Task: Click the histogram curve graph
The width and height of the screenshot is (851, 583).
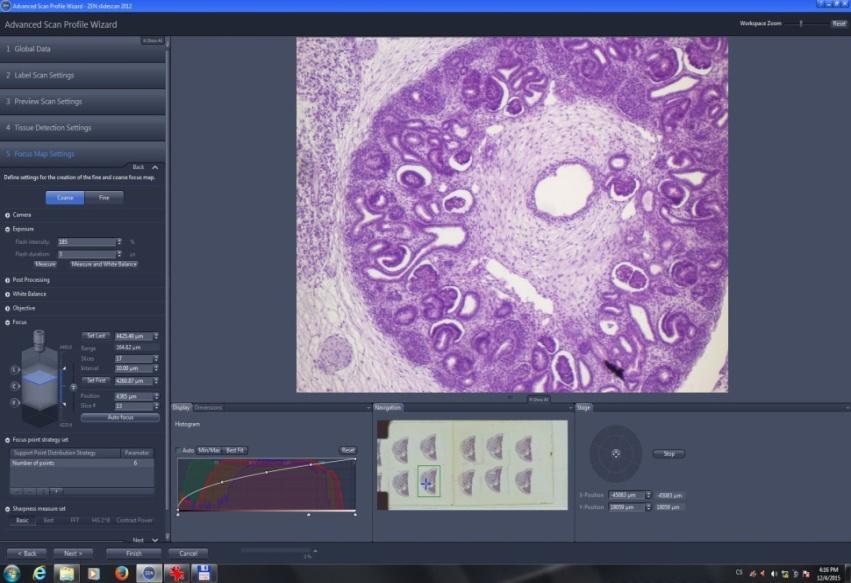Action: point(266,485)
